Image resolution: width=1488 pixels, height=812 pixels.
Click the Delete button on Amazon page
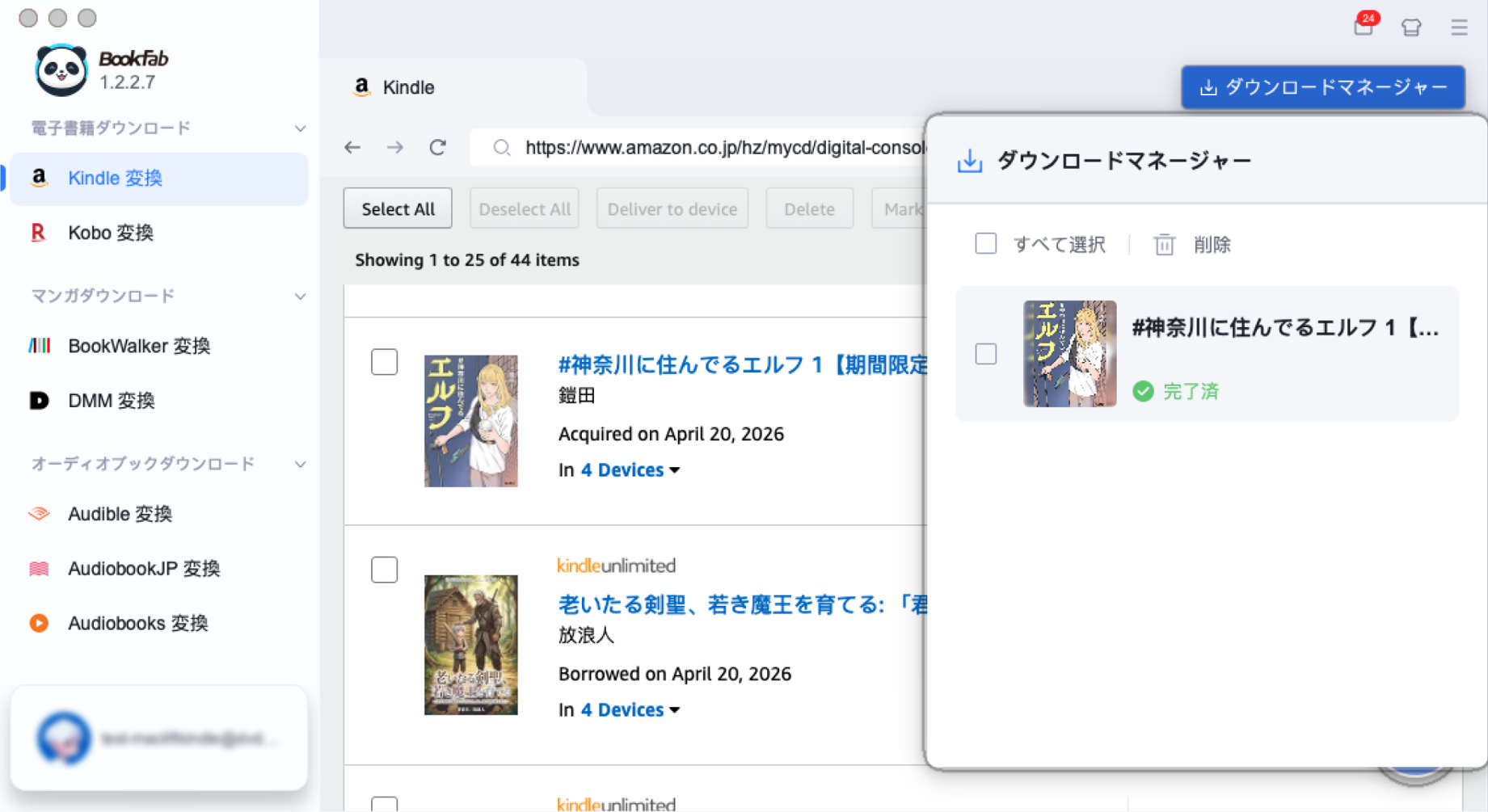click(x=810, y=208)
